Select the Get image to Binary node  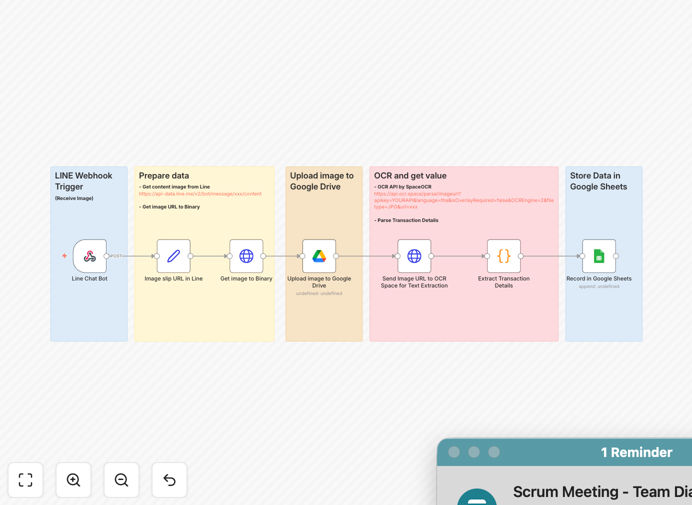246,256
